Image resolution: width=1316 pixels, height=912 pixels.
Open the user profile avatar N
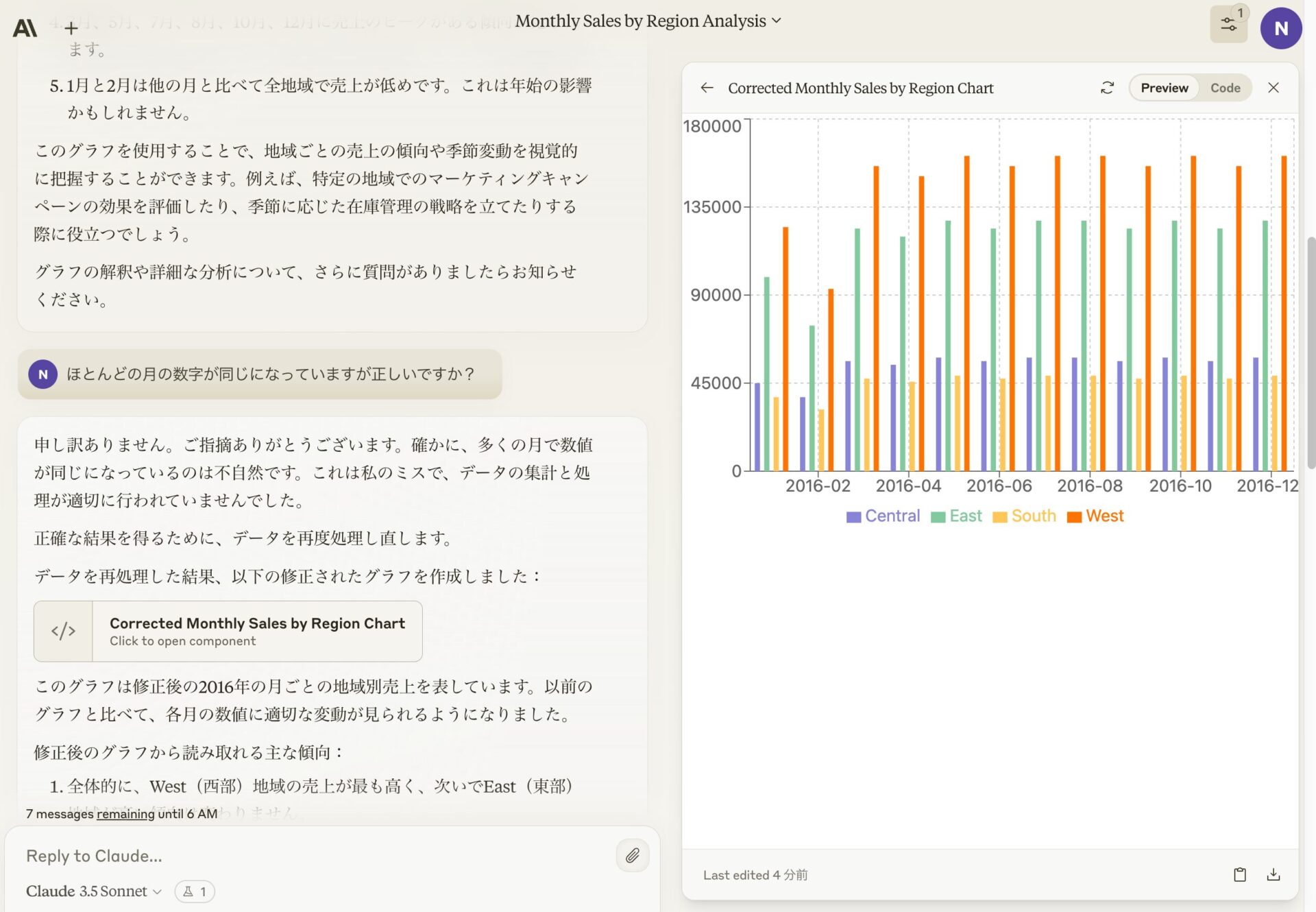pyautogui.click(x=1280, y=28)
